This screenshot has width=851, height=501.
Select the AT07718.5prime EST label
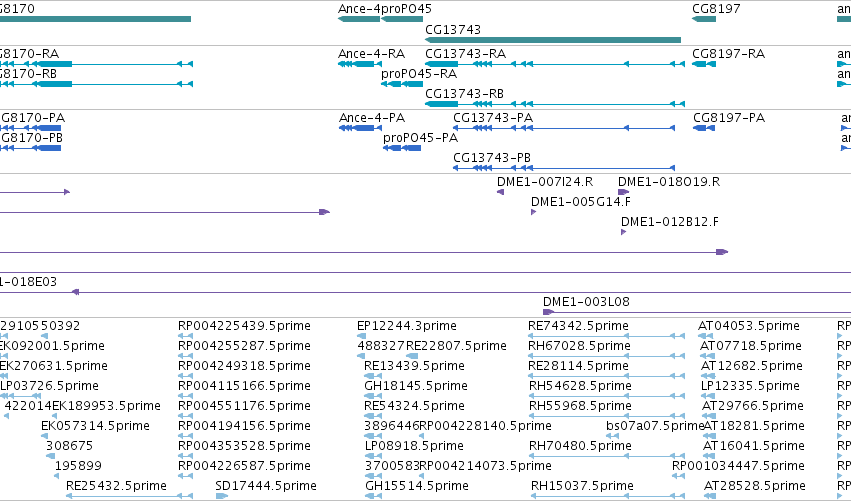[x=751, y=346]
